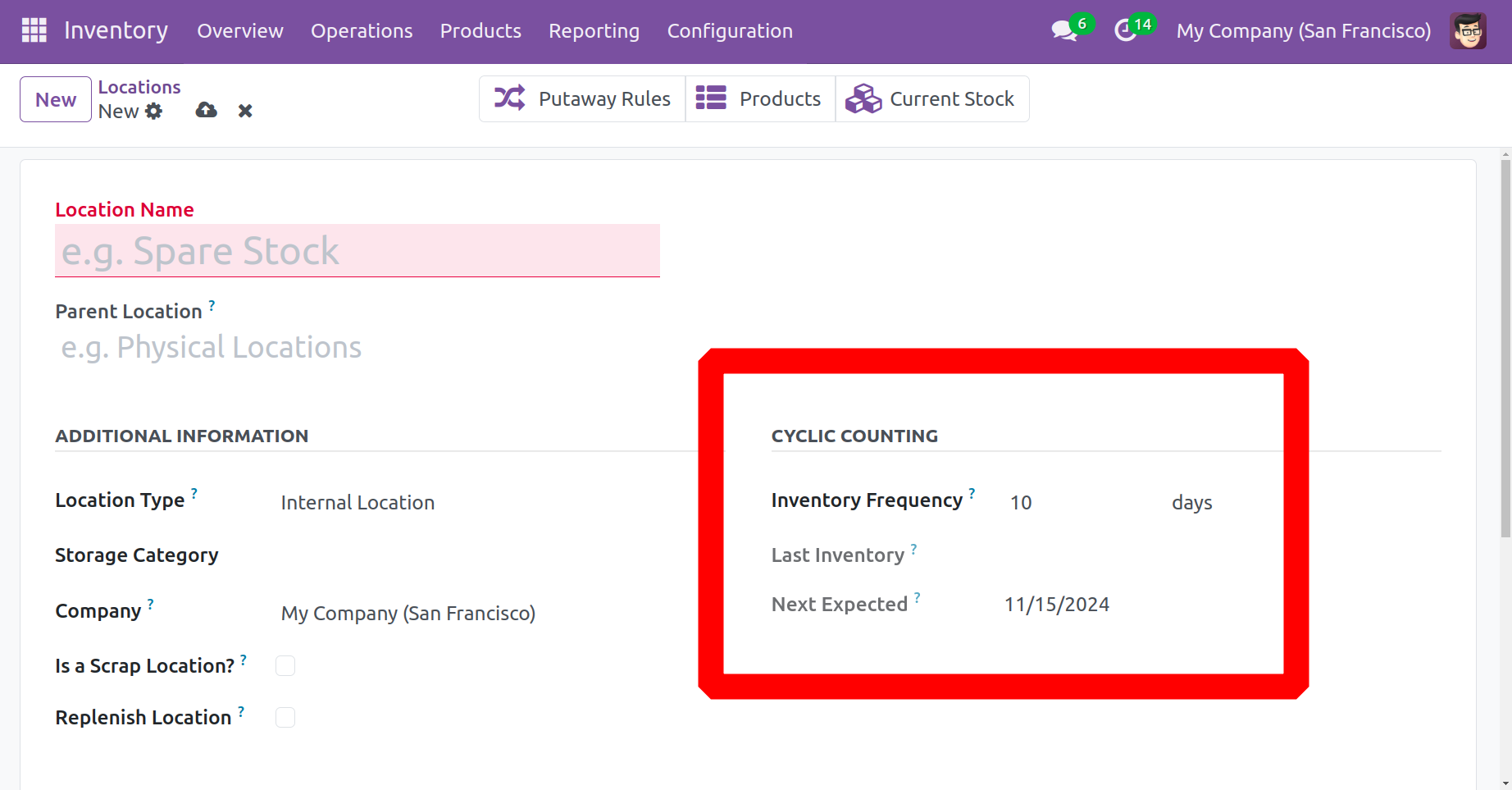Show help tooltip for Next Expected
This screenshot has width=1512, height=790.
tap(918, 598)
